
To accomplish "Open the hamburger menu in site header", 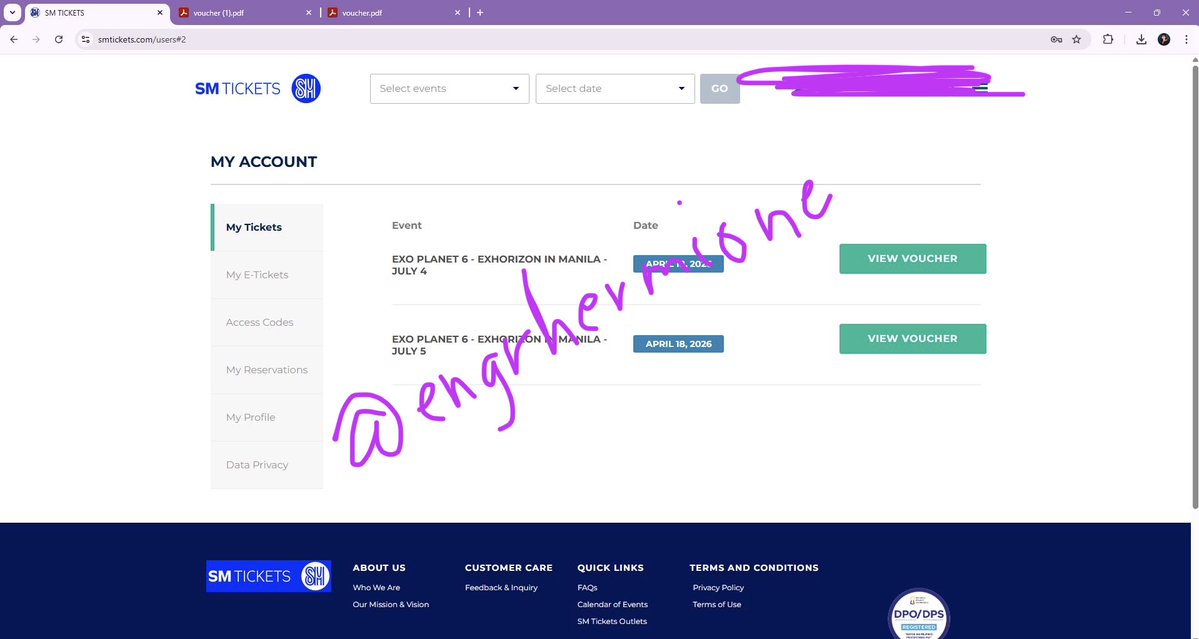I will tap(980, 88).
